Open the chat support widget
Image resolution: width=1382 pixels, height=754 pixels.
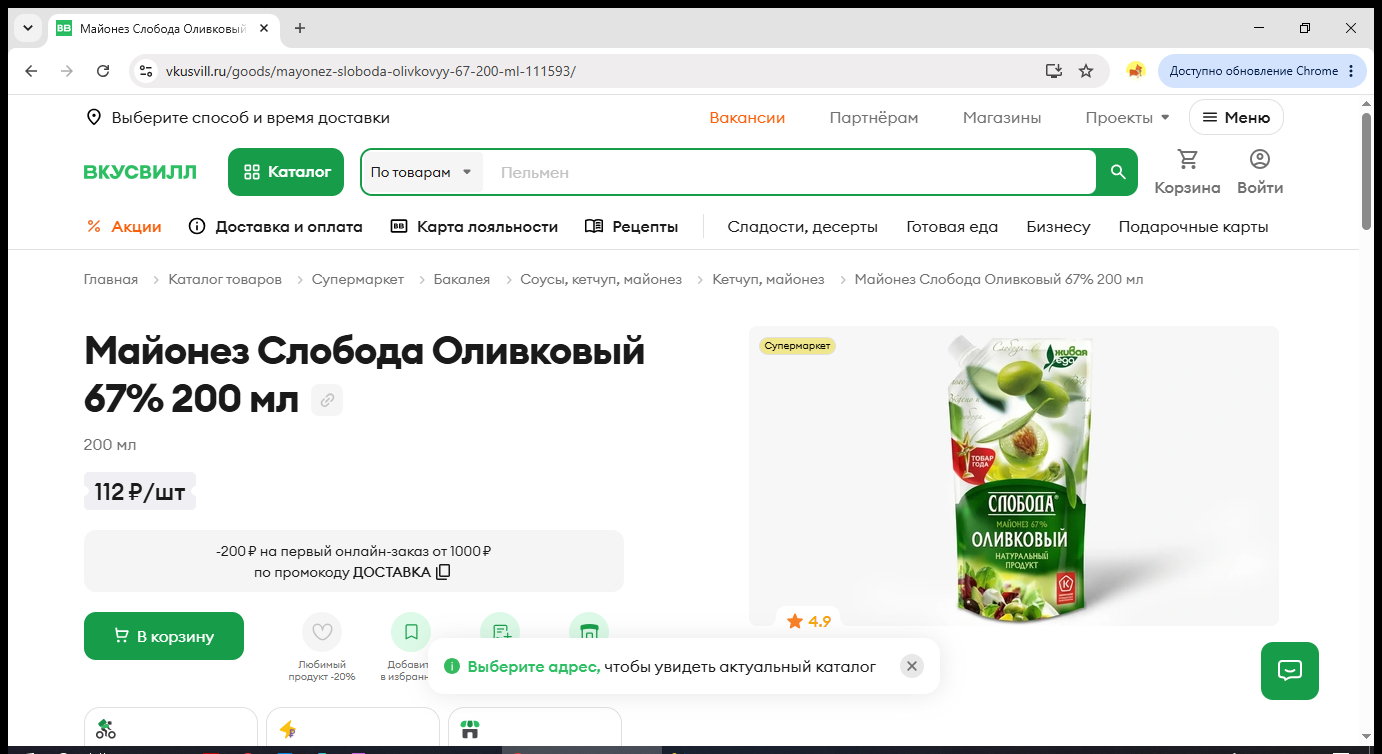tap(1290, 671)
